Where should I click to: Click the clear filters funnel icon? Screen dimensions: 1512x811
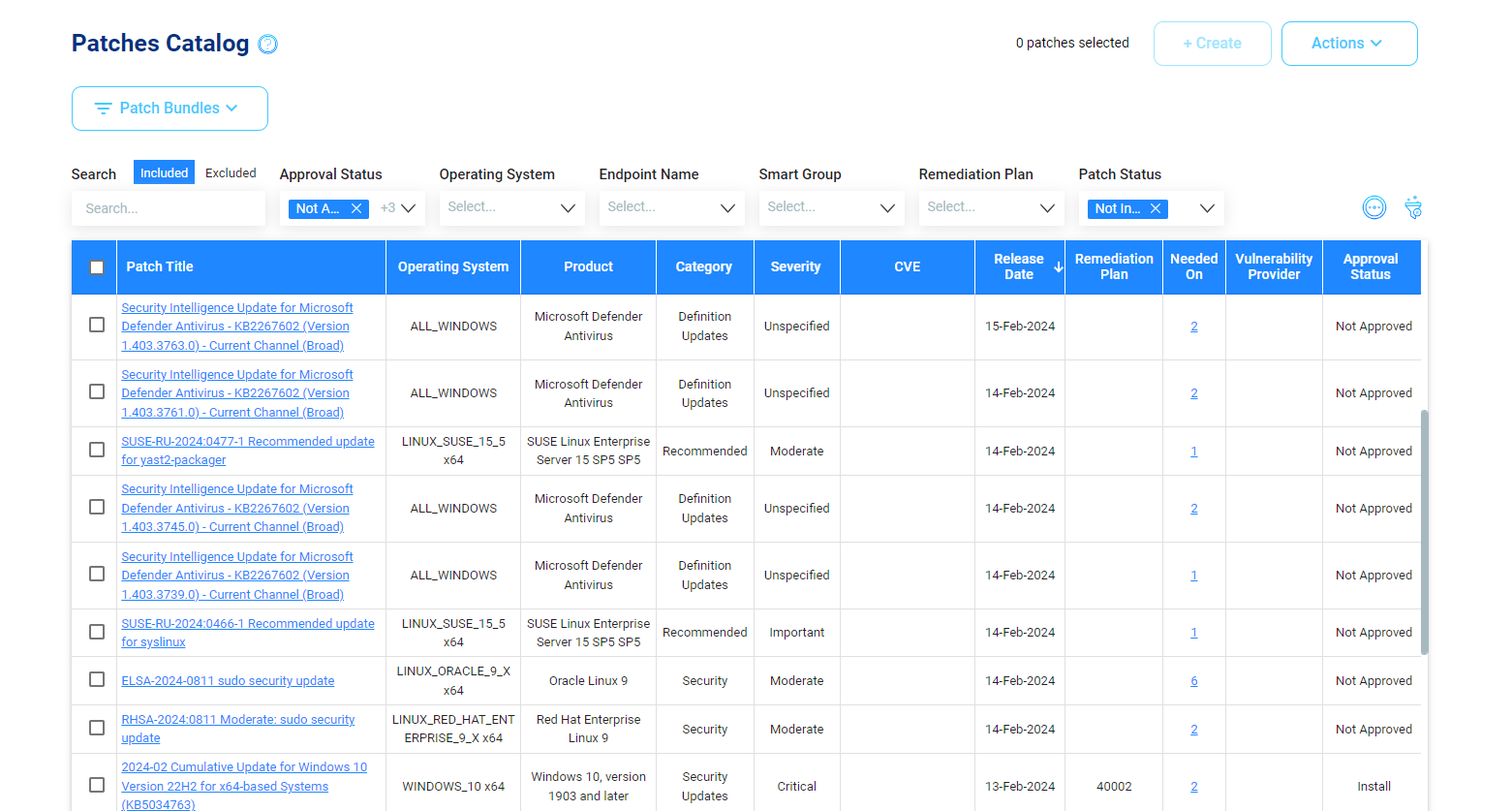pyautogui.click(x=1413, y=207)
